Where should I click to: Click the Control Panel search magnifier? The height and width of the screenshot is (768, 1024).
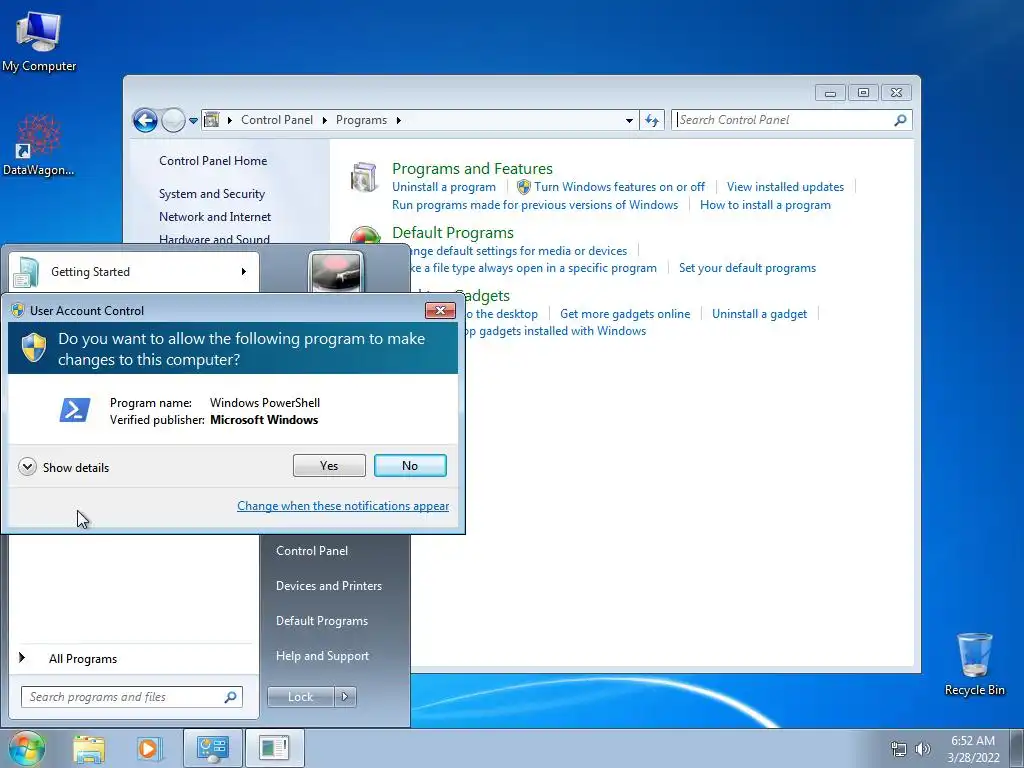pos(901,120)
